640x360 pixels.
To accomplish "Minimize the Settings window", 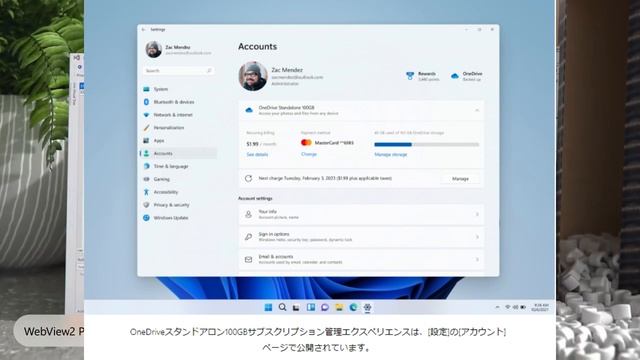I will pos(467,29).
